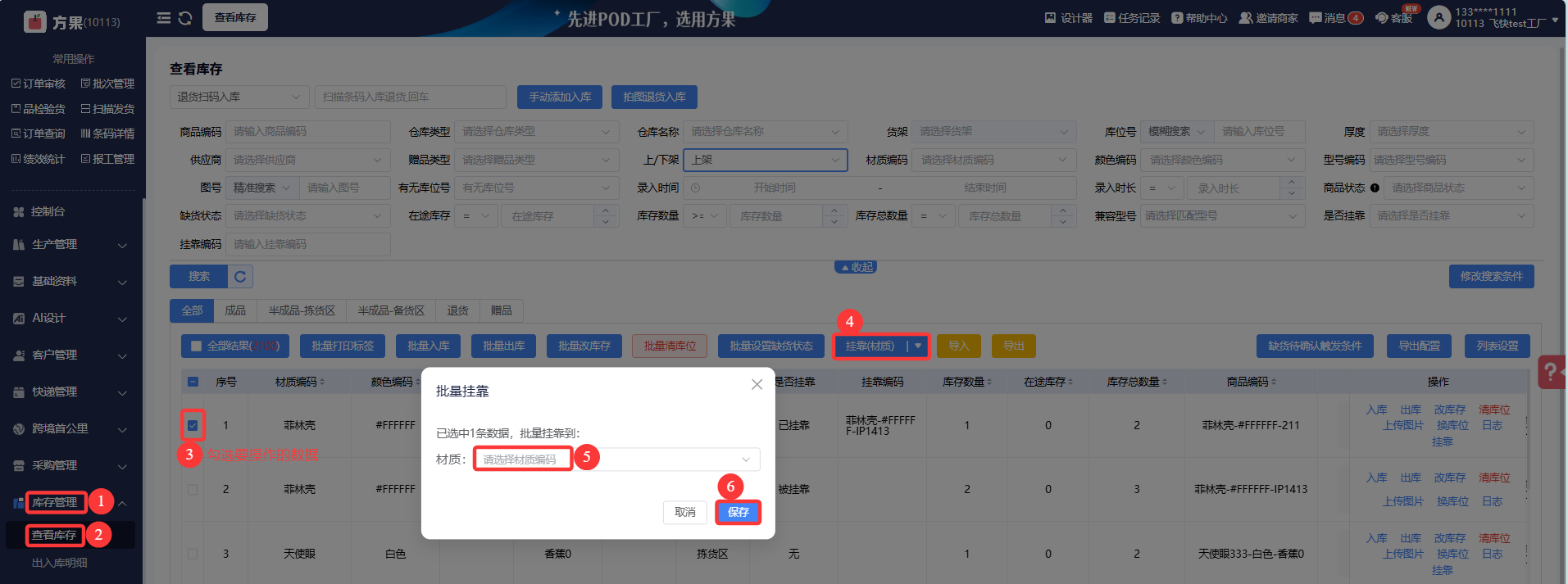Open 扫描发货 shortcut
The width and height of the screenshot is (1568, 584).
[107, 109]
